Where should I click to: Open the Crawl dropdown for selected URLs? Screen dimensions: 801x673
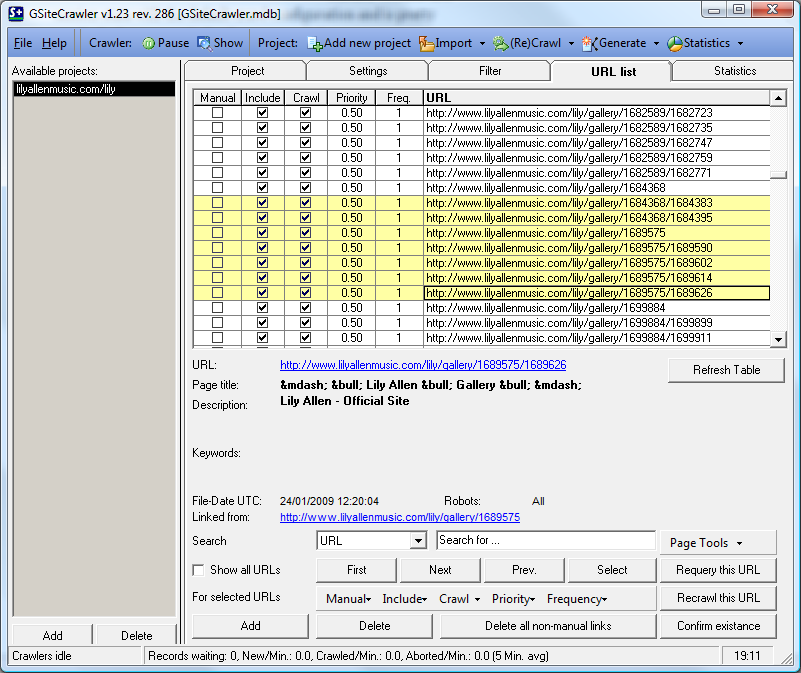click(460, 599)
